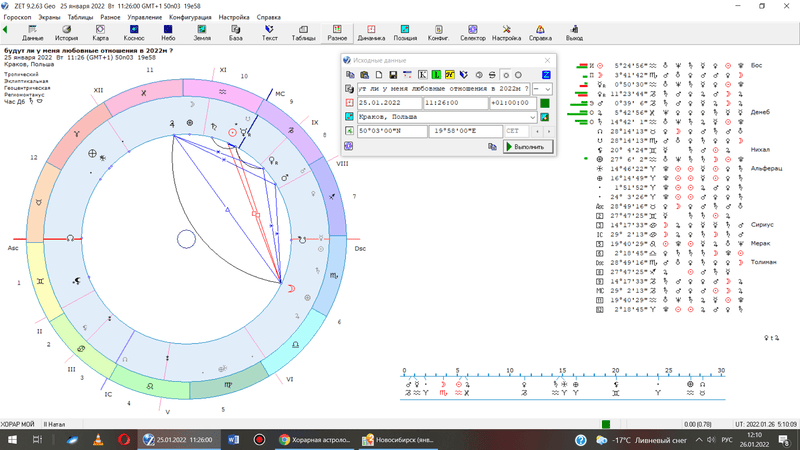The height and width of the screenshot is (450, 800).
Task: Toggle the small circle mode button
Action: [505, 74]
